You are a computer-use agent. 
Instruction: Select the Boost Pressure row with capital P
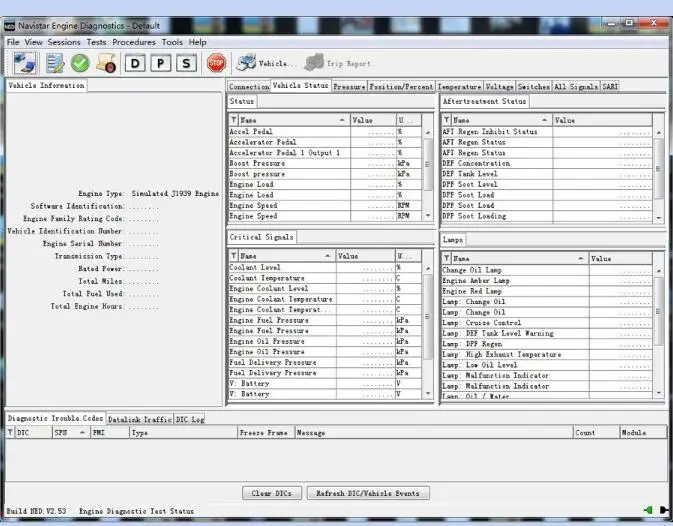point(325,163)
